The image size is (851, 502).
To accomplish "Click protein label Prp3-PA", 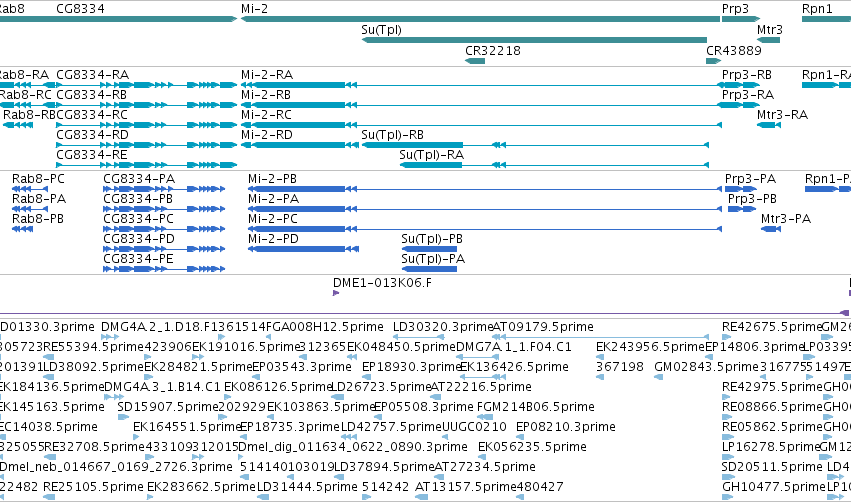I will pyautogui.click(x=751, y=179).
